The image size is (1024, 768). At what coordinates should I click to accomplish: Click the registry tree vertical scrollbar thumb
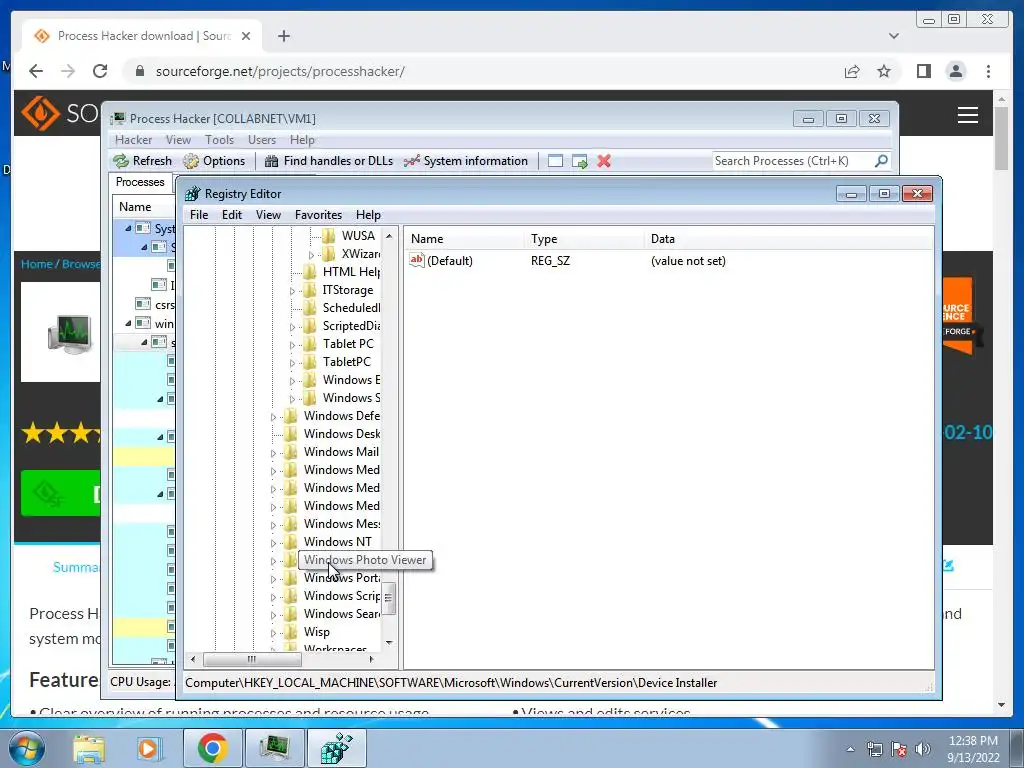click(389, 598)
